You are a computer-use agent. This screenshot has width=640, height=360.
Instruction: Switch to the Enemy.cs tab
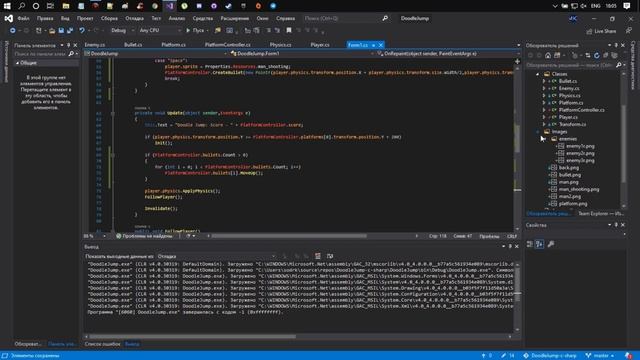(95, 45)
